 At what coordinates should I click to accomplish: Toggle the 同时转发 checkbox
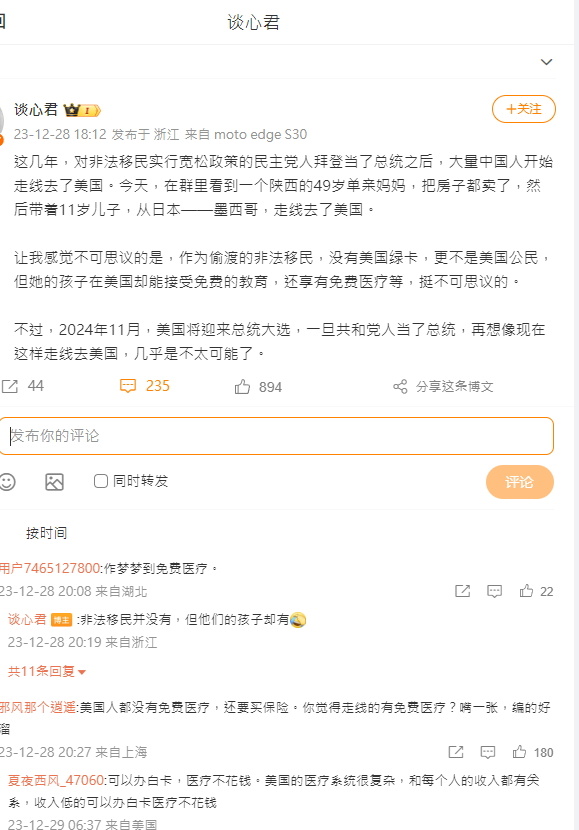pos(101,481)
